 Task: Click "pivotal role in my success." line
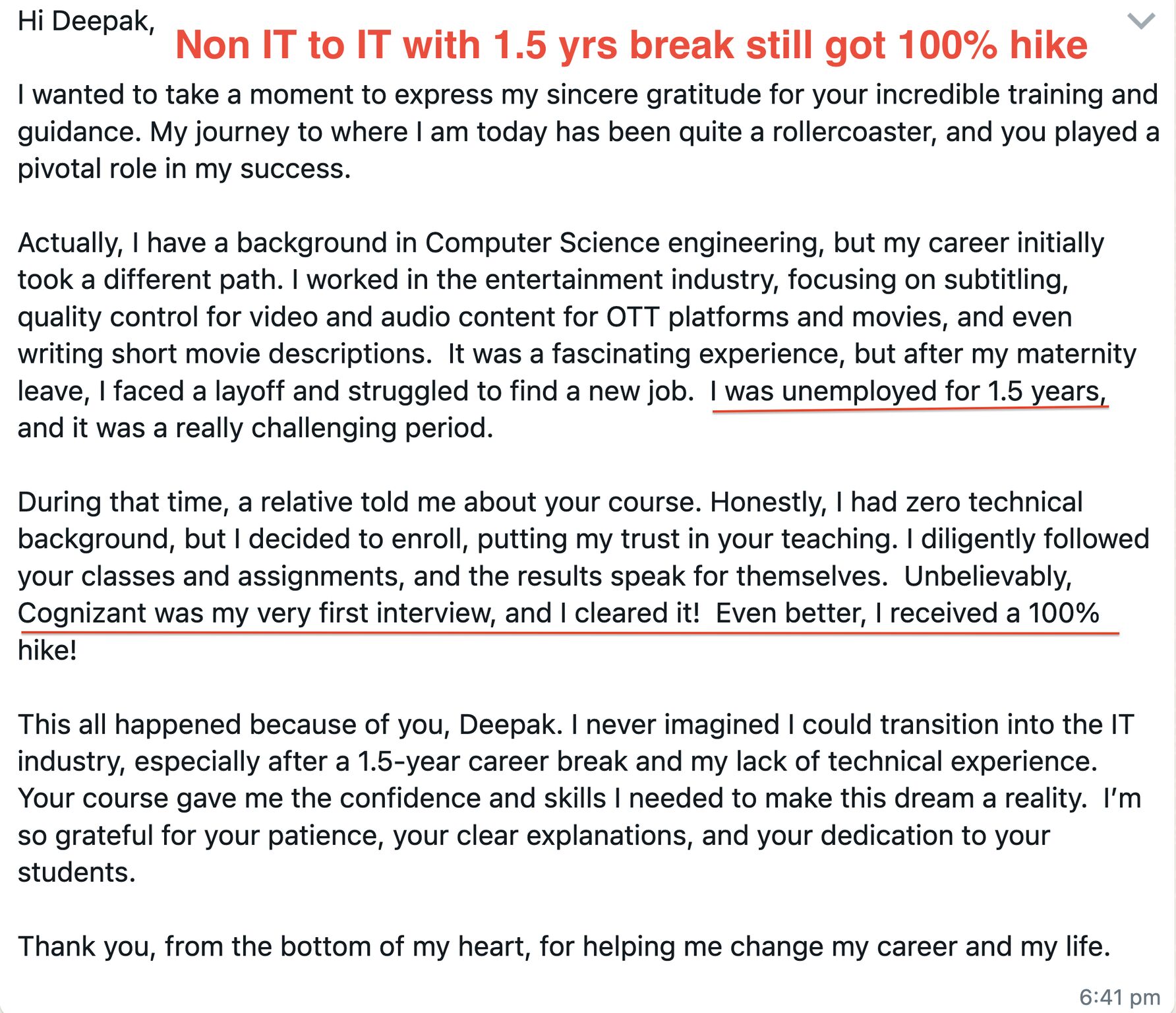[x=184, y=169]
